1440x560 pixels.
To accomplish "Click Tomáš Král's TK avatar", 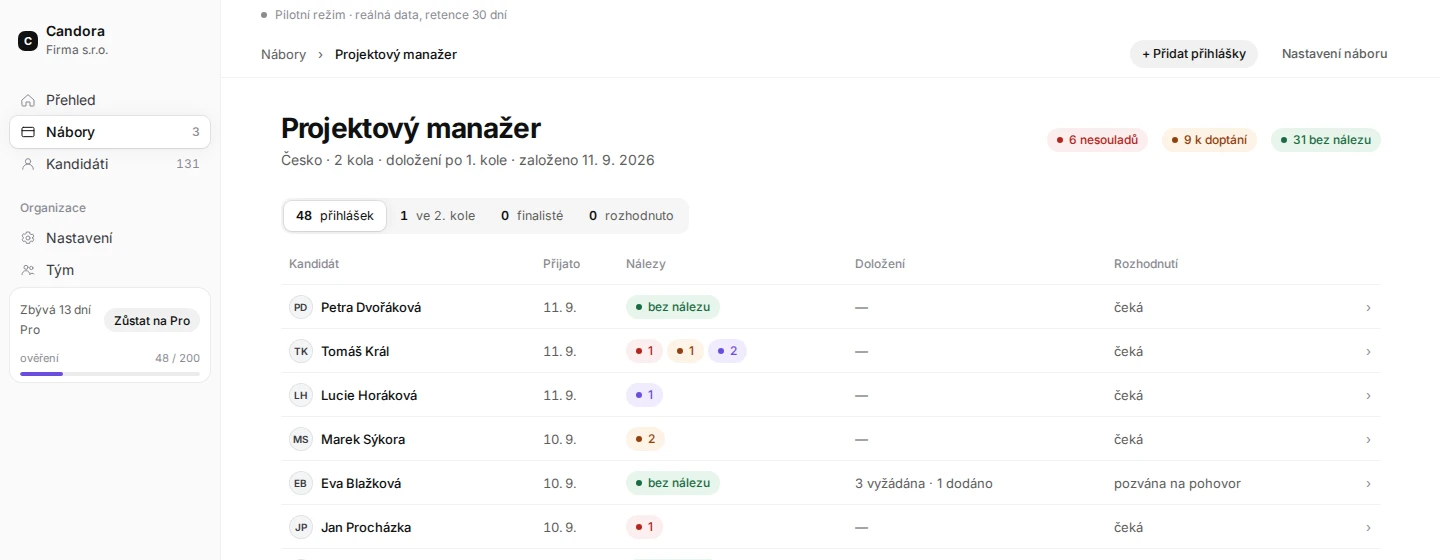I will click(300, 351).
